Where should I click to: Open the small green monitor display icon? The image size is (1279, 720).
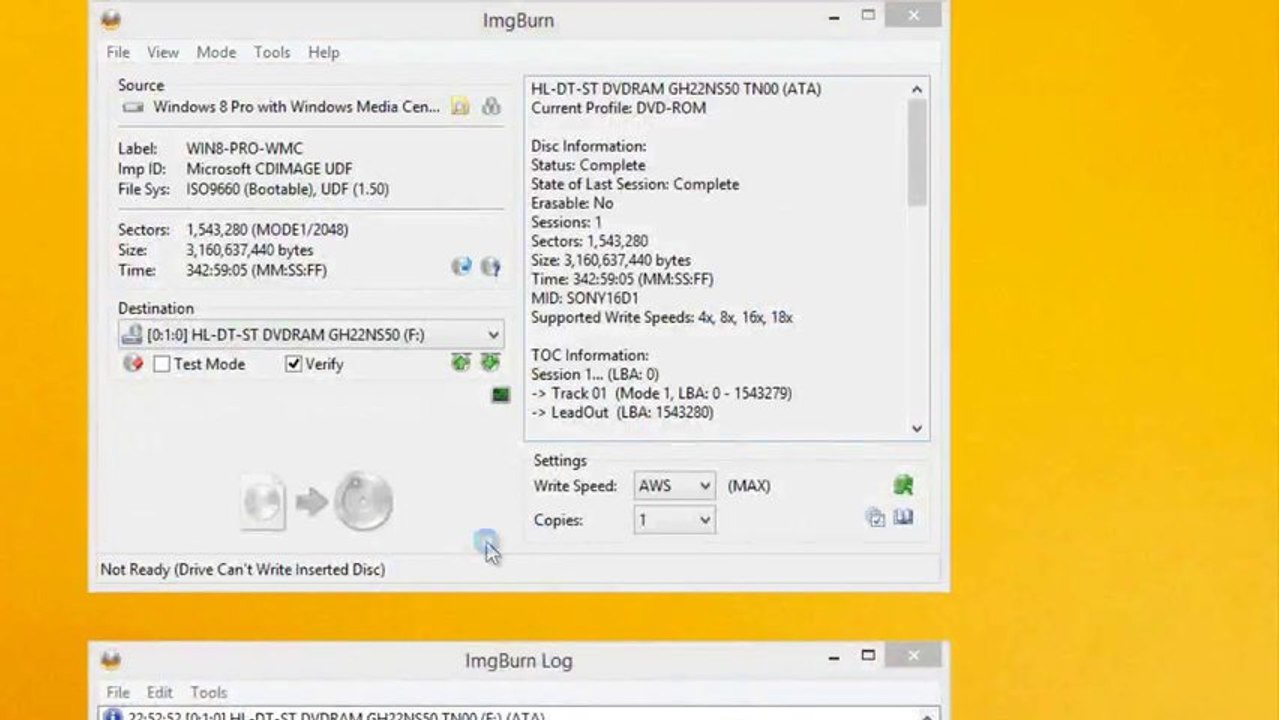click(501, 395)
